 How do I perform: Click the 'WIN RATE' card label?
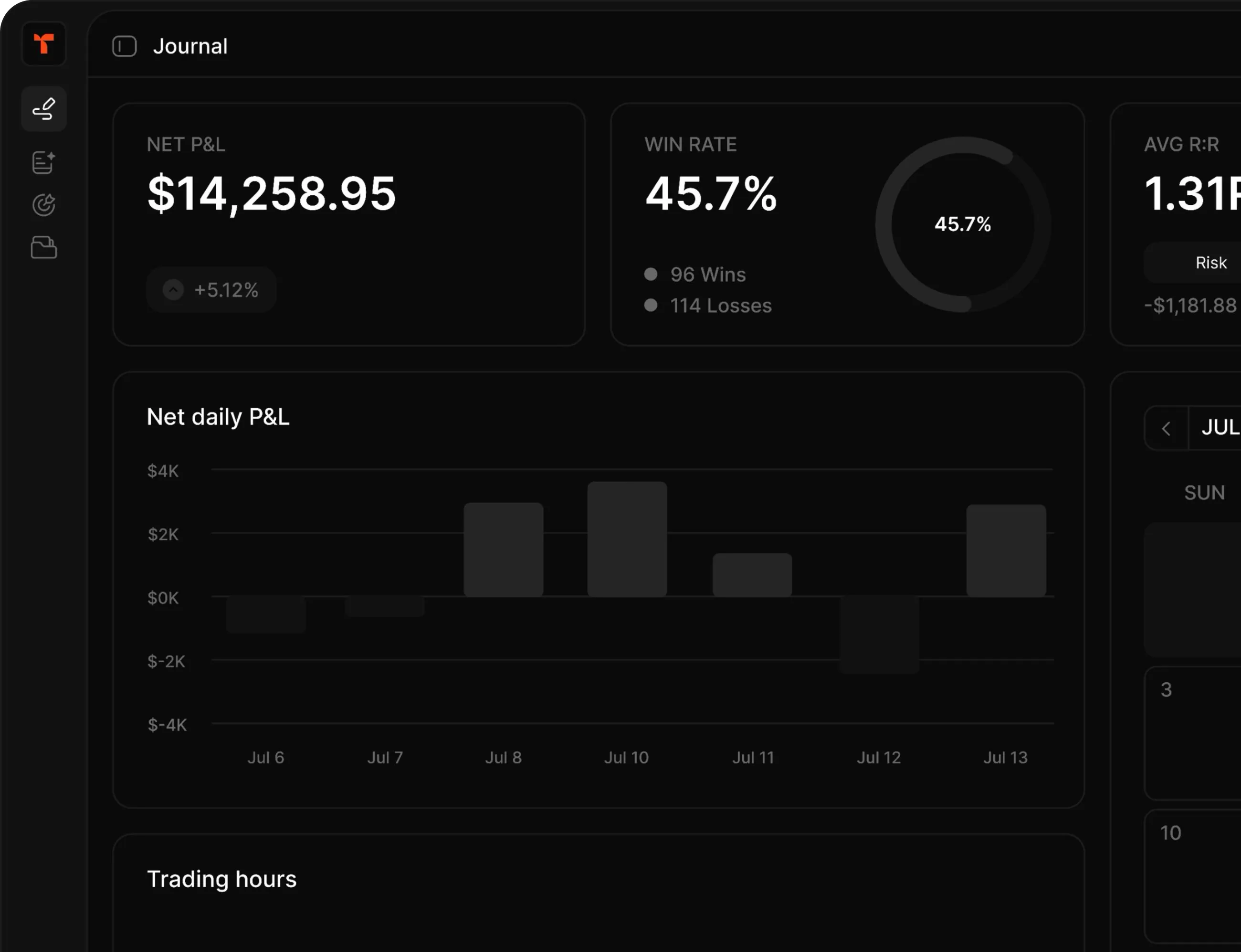[x=691, y=145]
